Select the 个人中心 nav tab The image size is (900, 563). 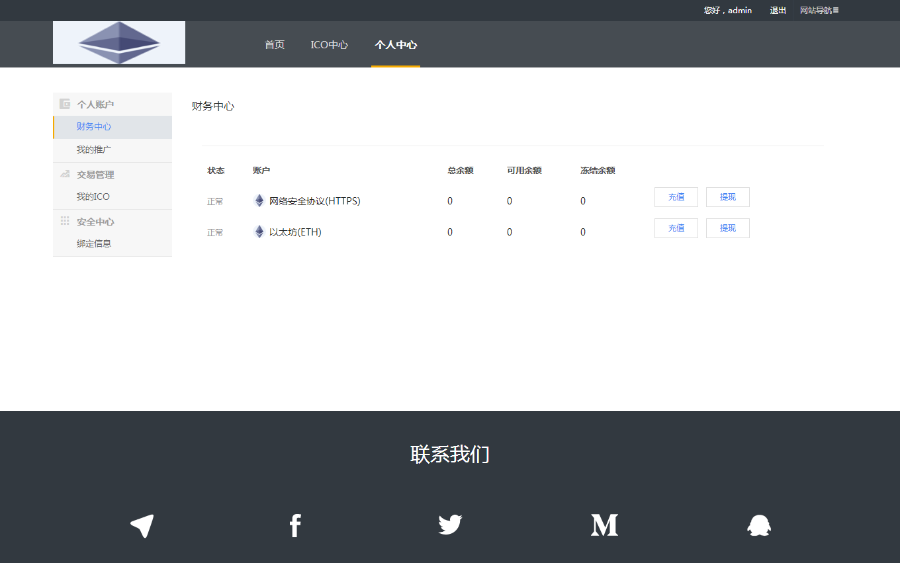[395, 45]
